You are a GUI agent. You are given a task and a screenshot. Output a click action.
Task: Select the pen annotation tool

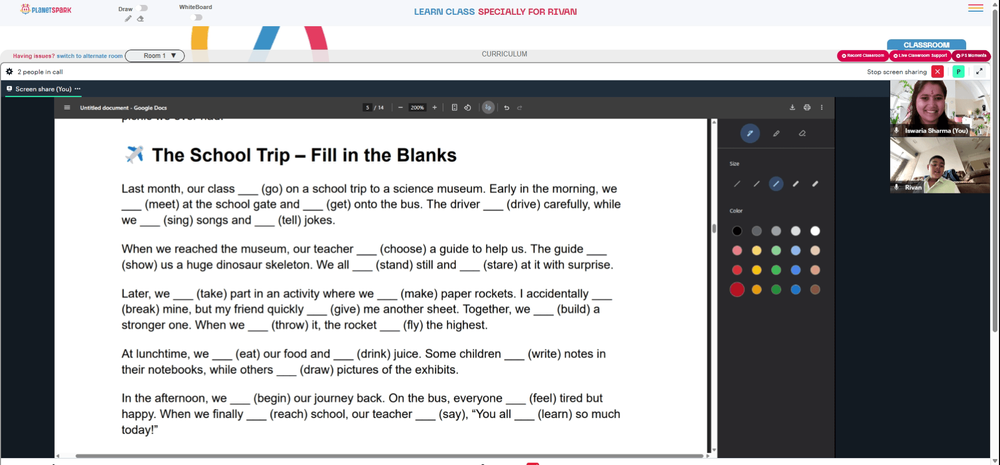(750, 133)
